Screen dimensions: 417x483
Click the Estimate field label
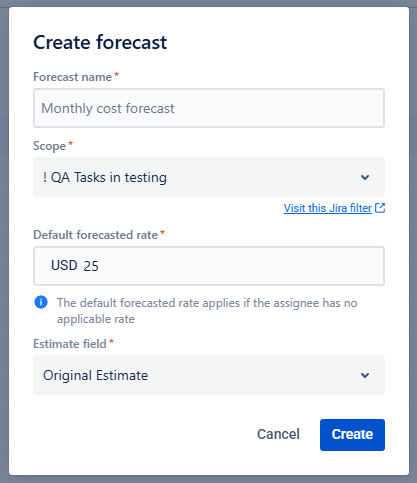tap(70, 344)
